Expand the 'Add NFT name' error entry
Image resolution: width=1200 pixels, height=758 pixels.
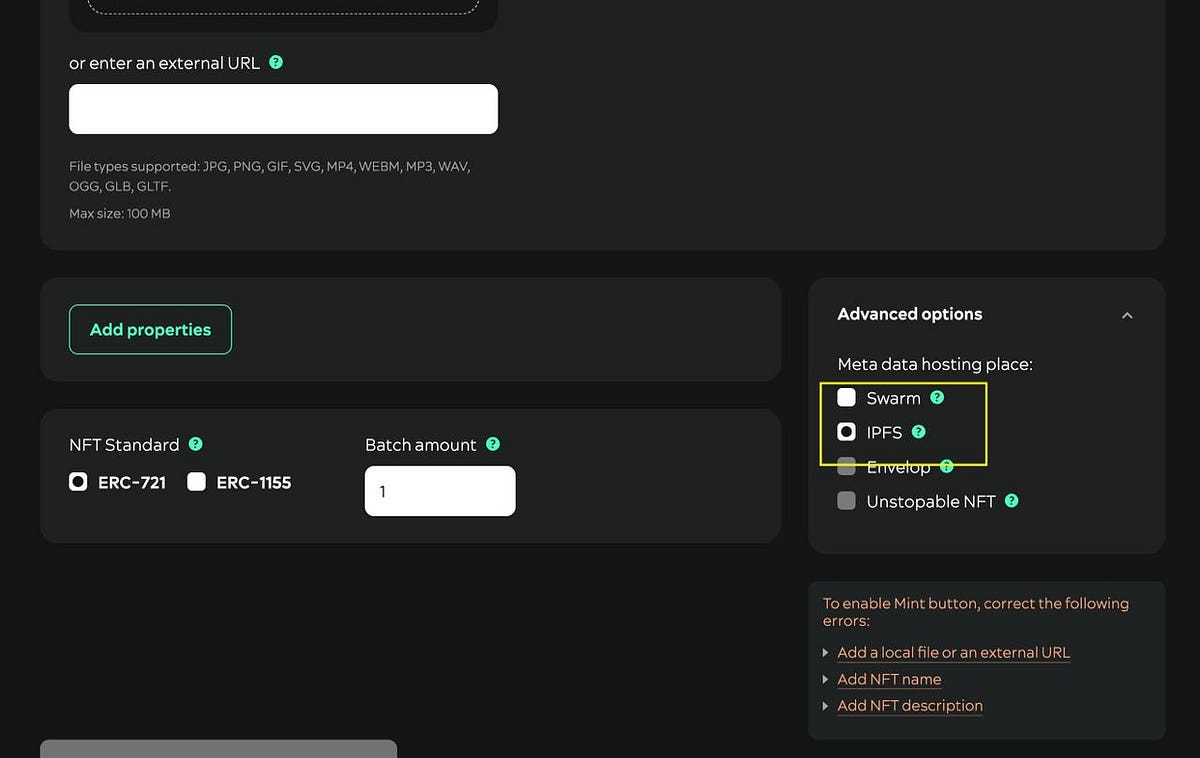click(x=825, y=679)
